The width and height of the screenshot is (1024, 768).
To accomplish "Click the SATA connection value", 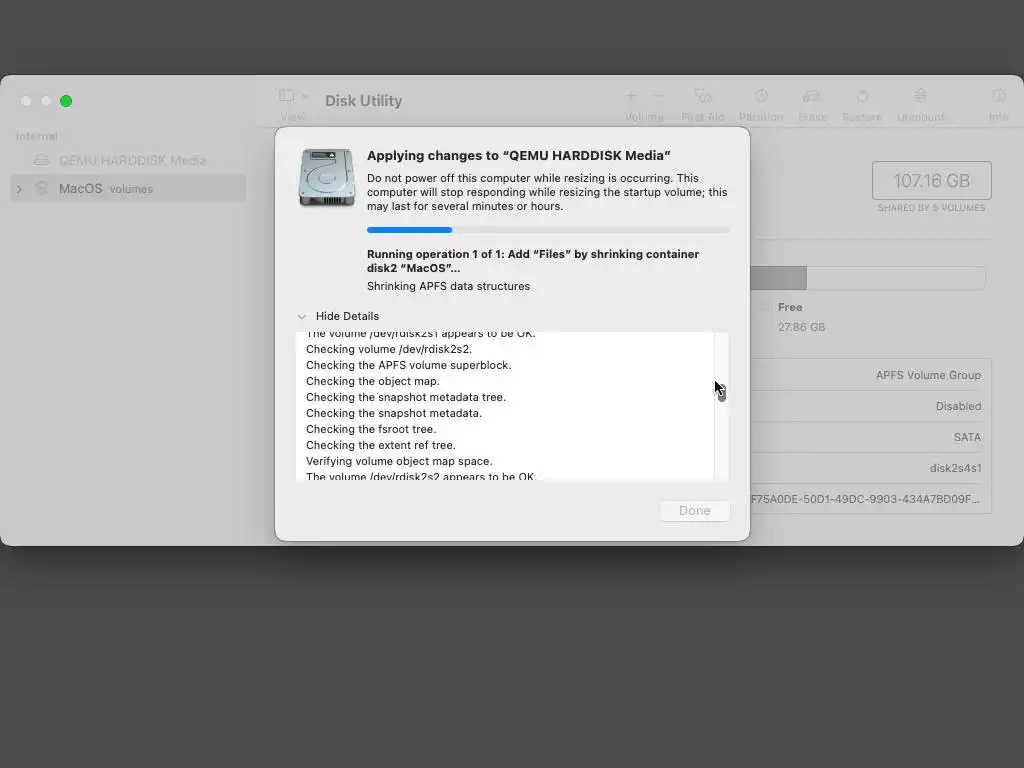I will [x=967, y=438].
